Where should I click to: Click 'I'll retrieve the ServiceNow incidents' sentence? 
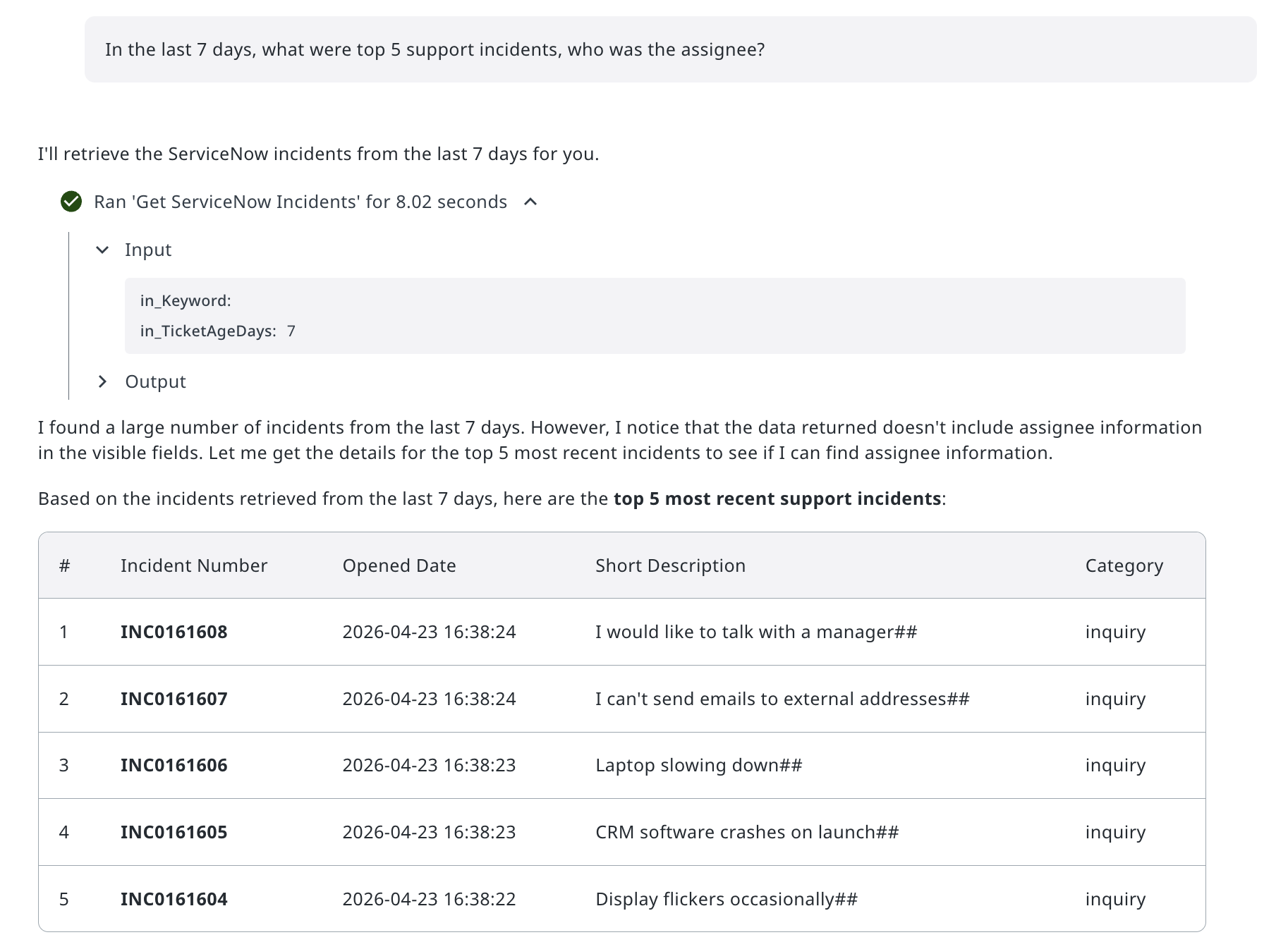click(x=318, y=154)
